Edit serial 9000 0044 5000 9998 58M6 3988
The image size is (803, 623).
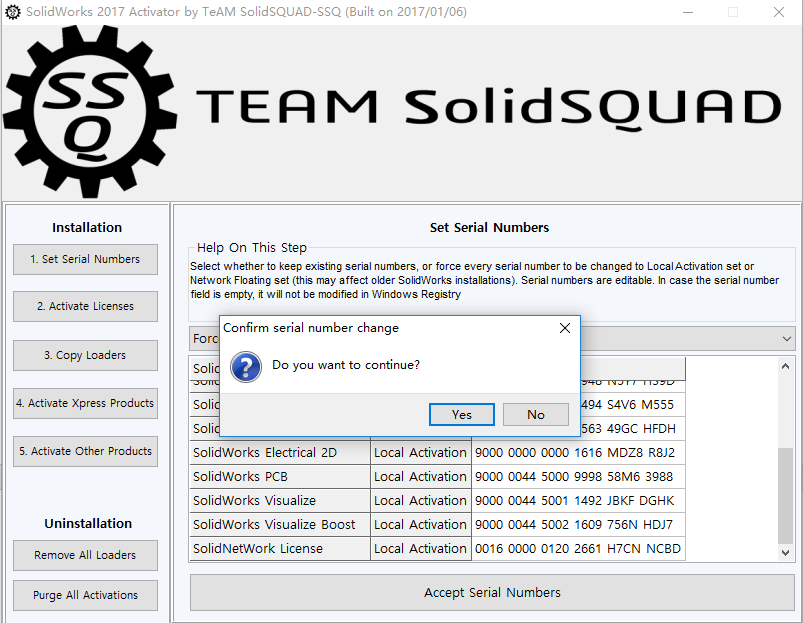point(578,477)
